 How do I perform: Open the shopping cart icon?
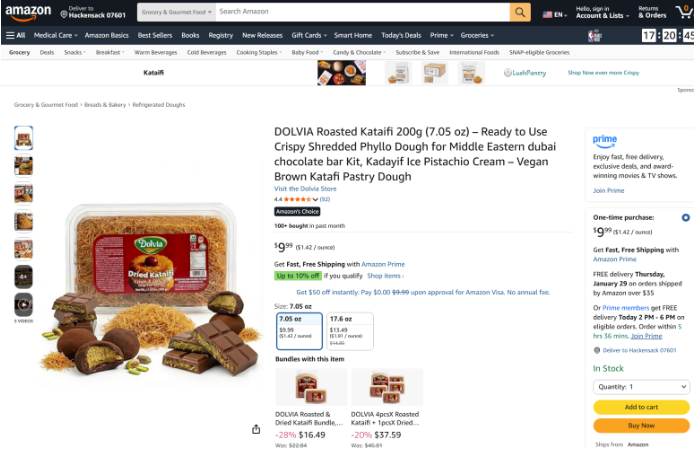coord(684,12)
